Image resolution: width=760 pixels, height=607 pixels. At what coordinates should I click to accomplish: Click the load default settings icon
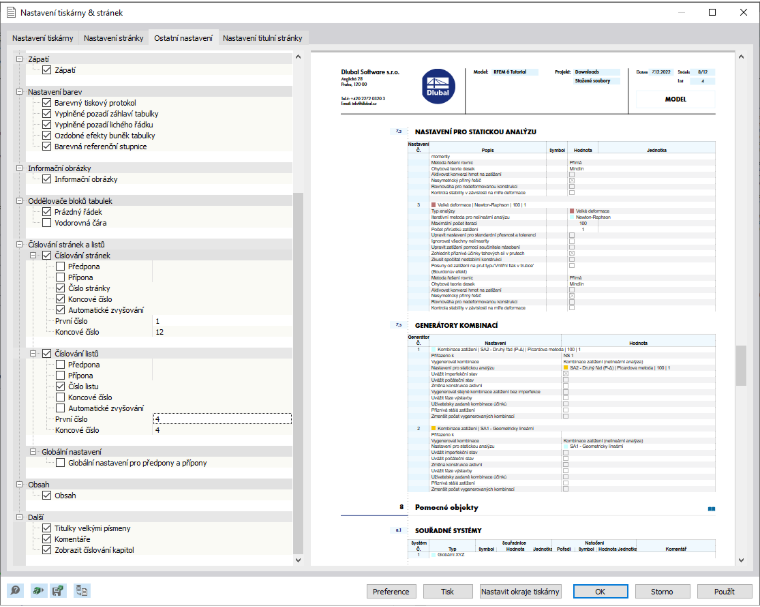coord(37,591)
